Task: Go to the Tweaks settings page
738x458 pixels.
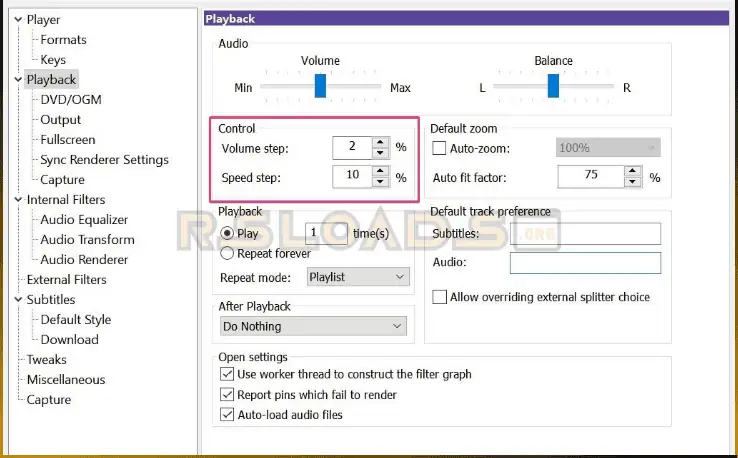Action: coord(47,360)
